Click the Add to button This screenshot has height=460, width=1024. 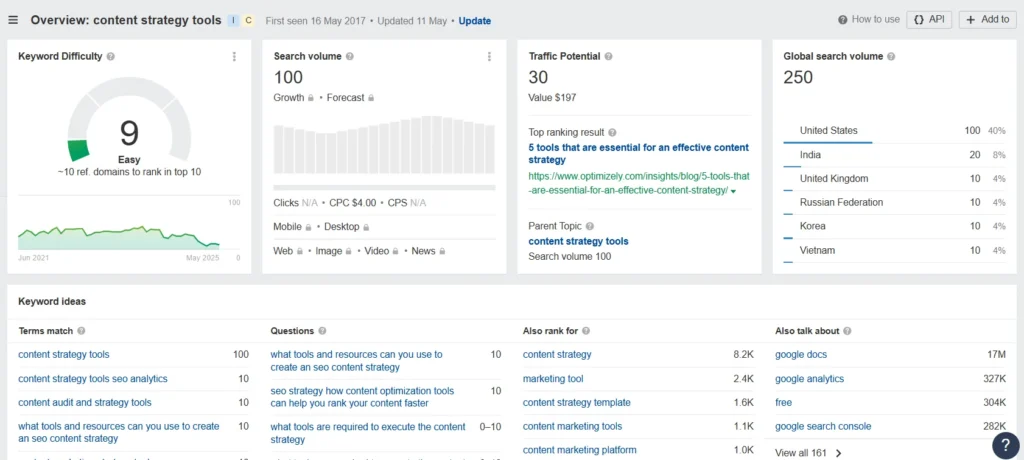pos(987,20)
